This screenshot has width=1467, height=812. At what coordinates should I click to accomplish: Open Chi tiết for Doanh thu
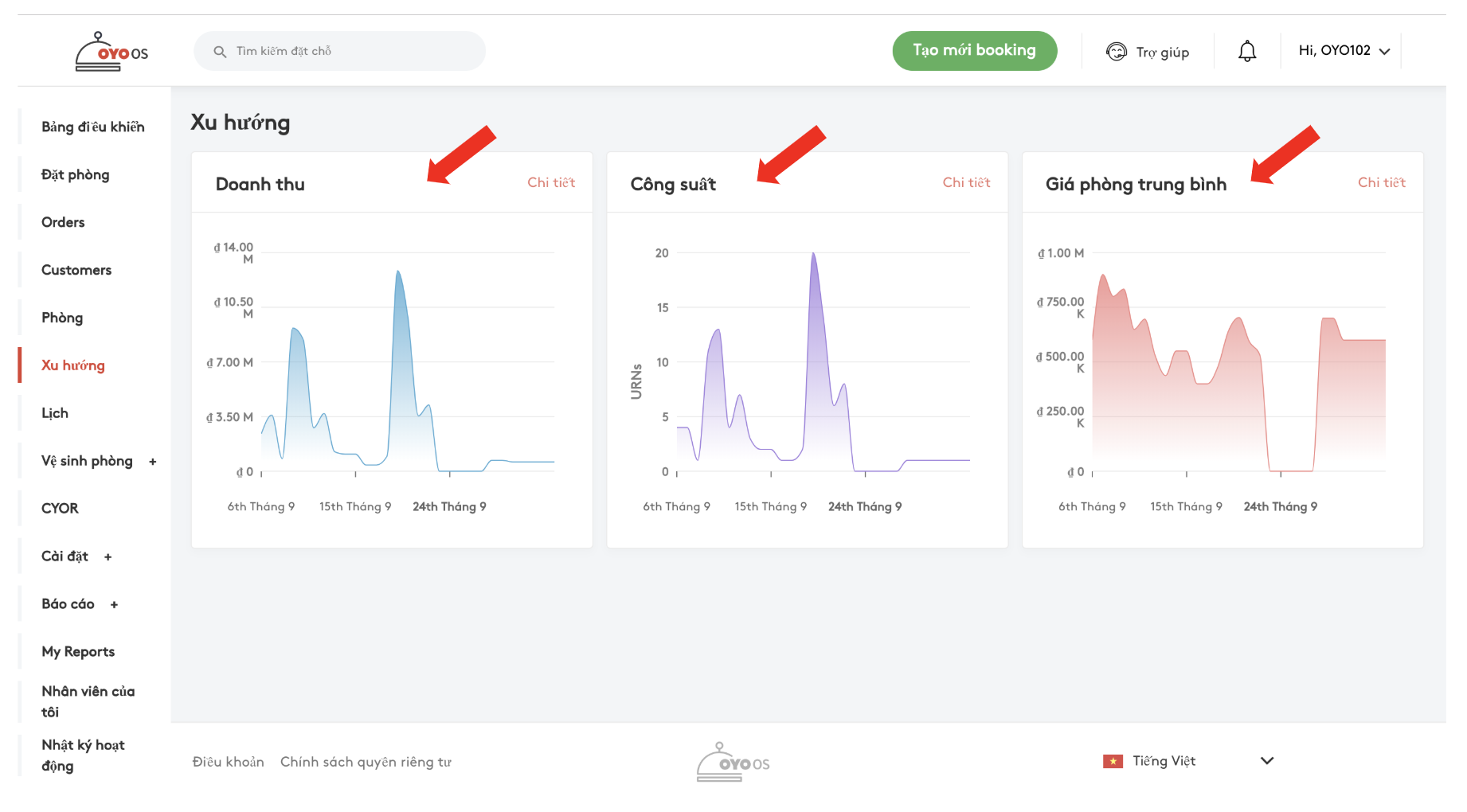click(x=551, y=182)
